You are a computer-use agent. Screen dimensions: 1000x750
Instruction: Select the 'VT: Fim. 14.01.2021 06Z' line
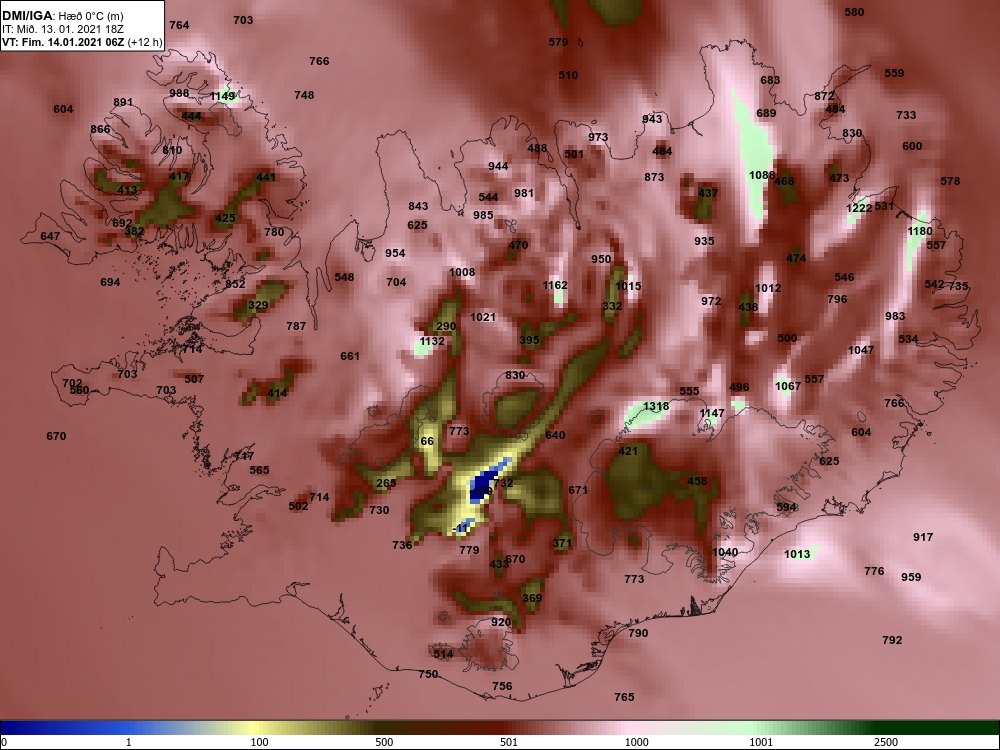pyautogui.click(x=62, y=43)
